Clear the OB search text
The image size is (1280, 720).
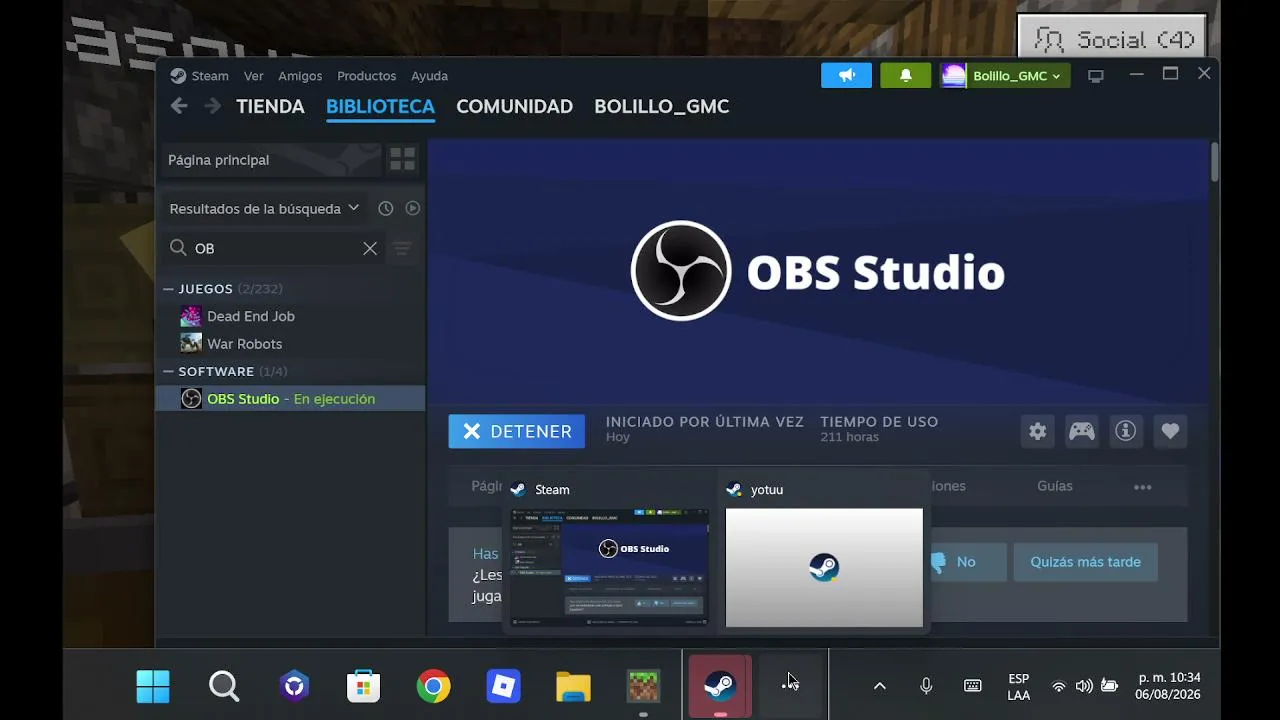370,248
